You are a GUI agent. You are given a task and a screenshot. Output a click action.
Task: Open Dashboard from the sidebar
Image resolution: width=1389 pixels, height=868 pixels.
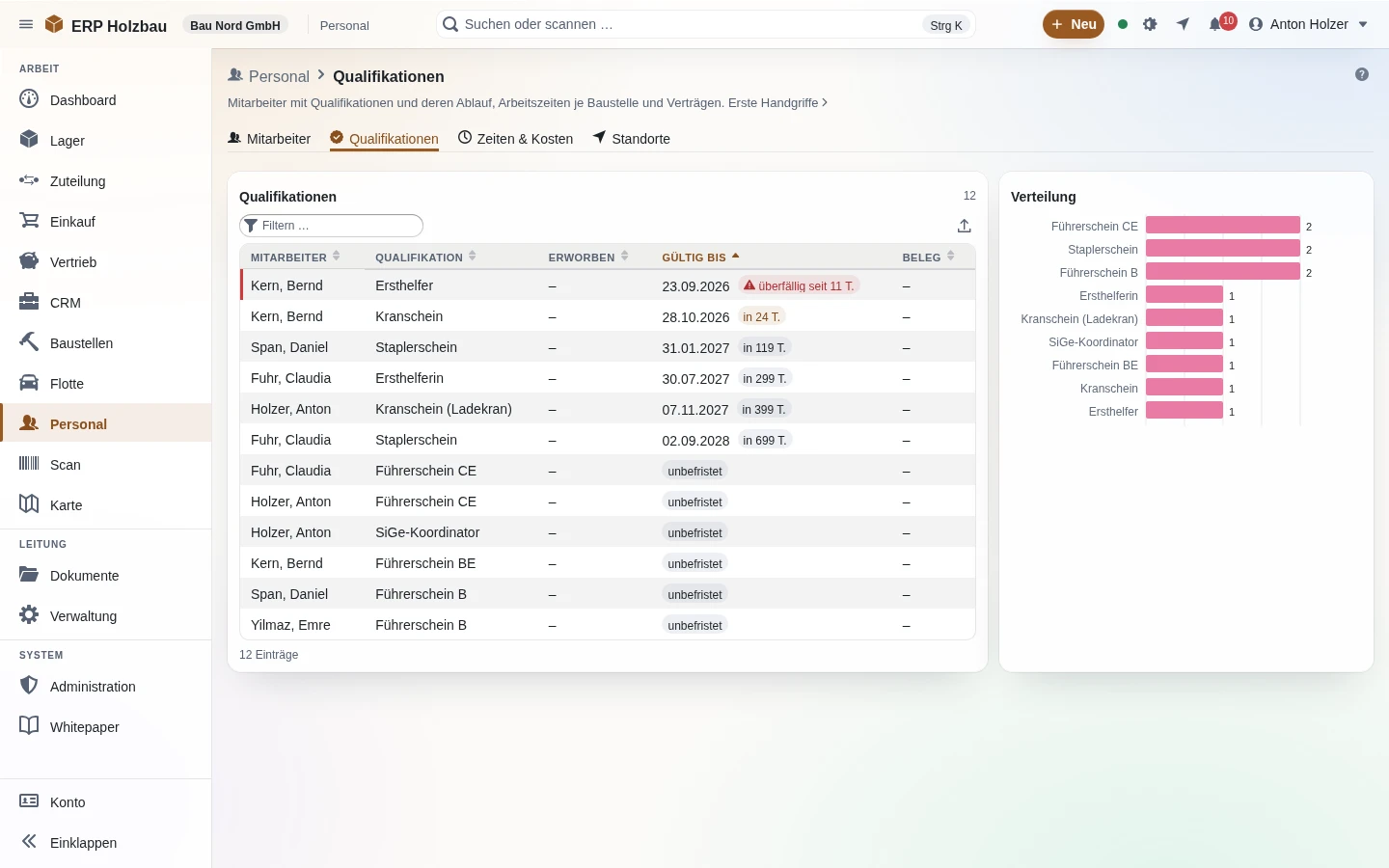106,99
